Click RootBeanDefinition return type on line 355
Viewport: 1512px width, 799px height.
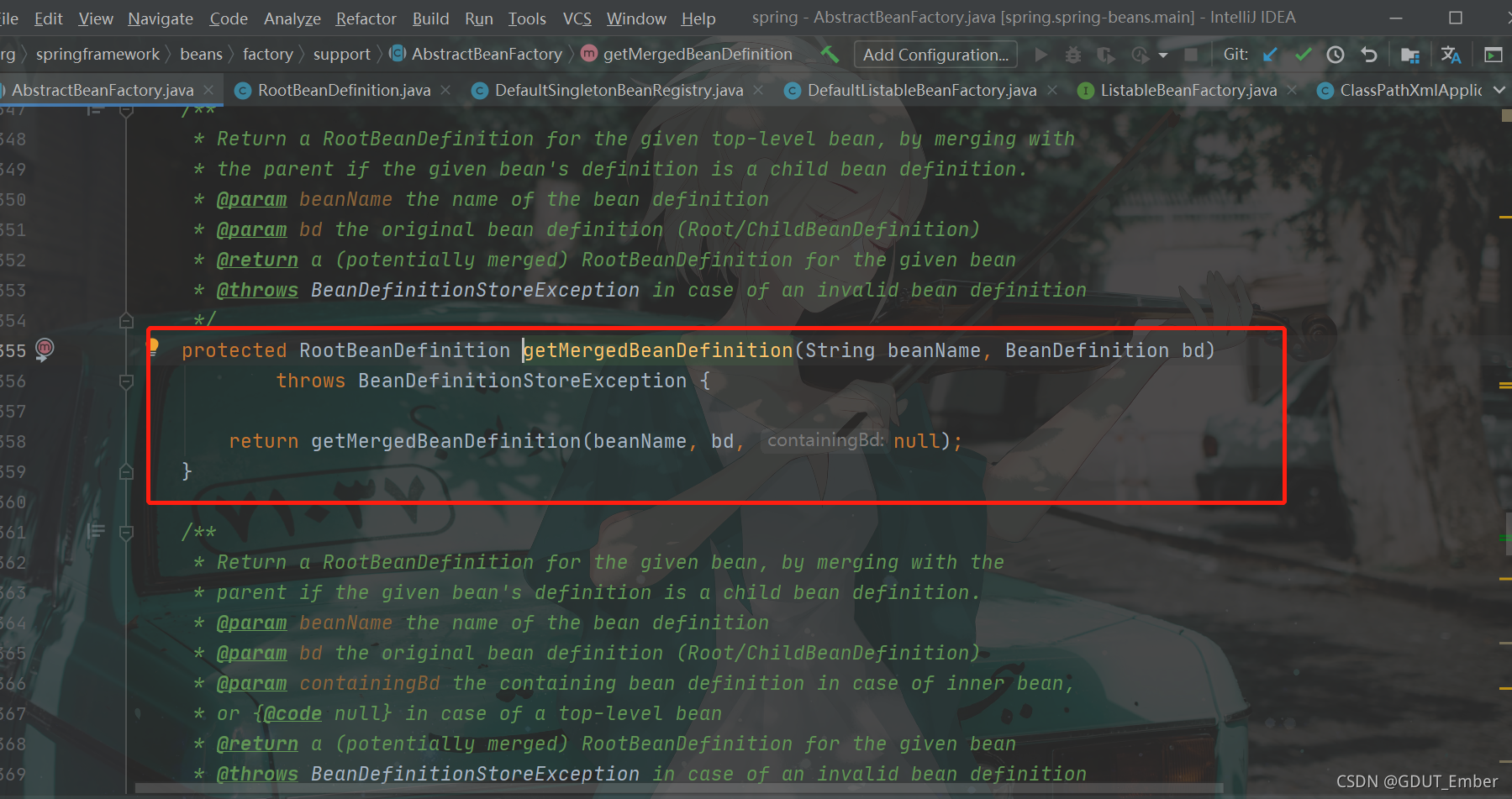pos(405,350)
